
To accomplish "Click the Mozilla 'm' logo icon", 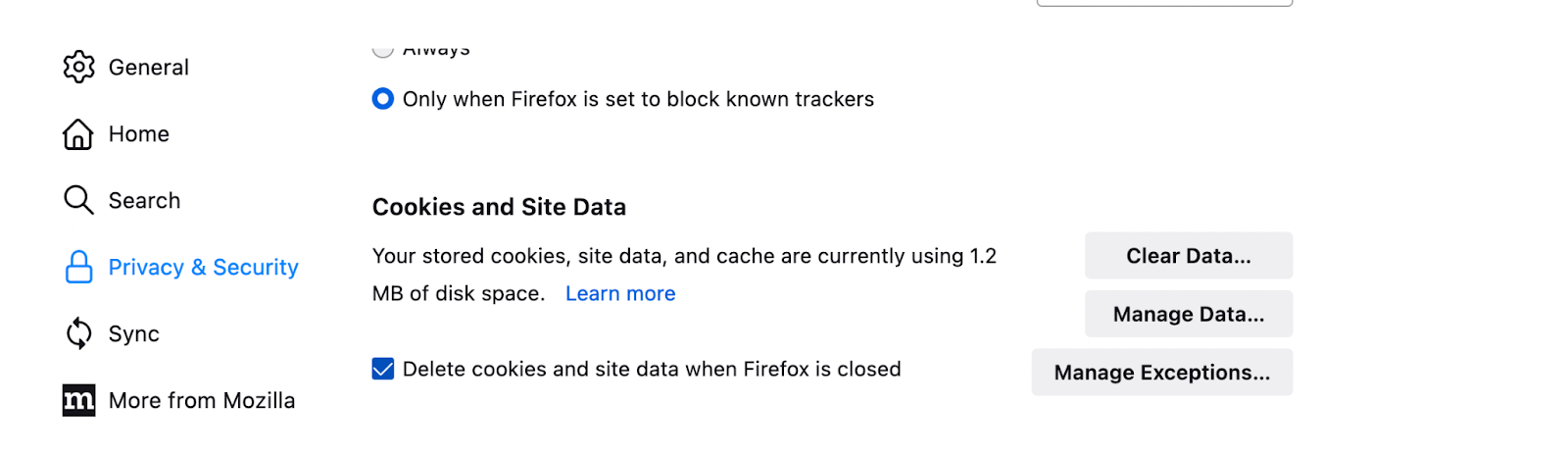I will 78,400.
